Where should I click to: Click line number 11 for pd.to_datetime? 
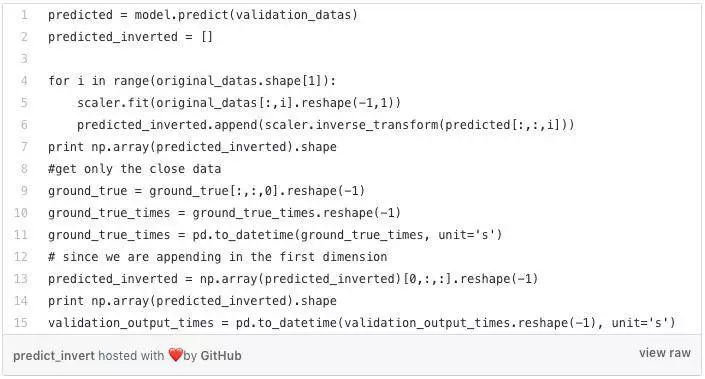point(21,235)
